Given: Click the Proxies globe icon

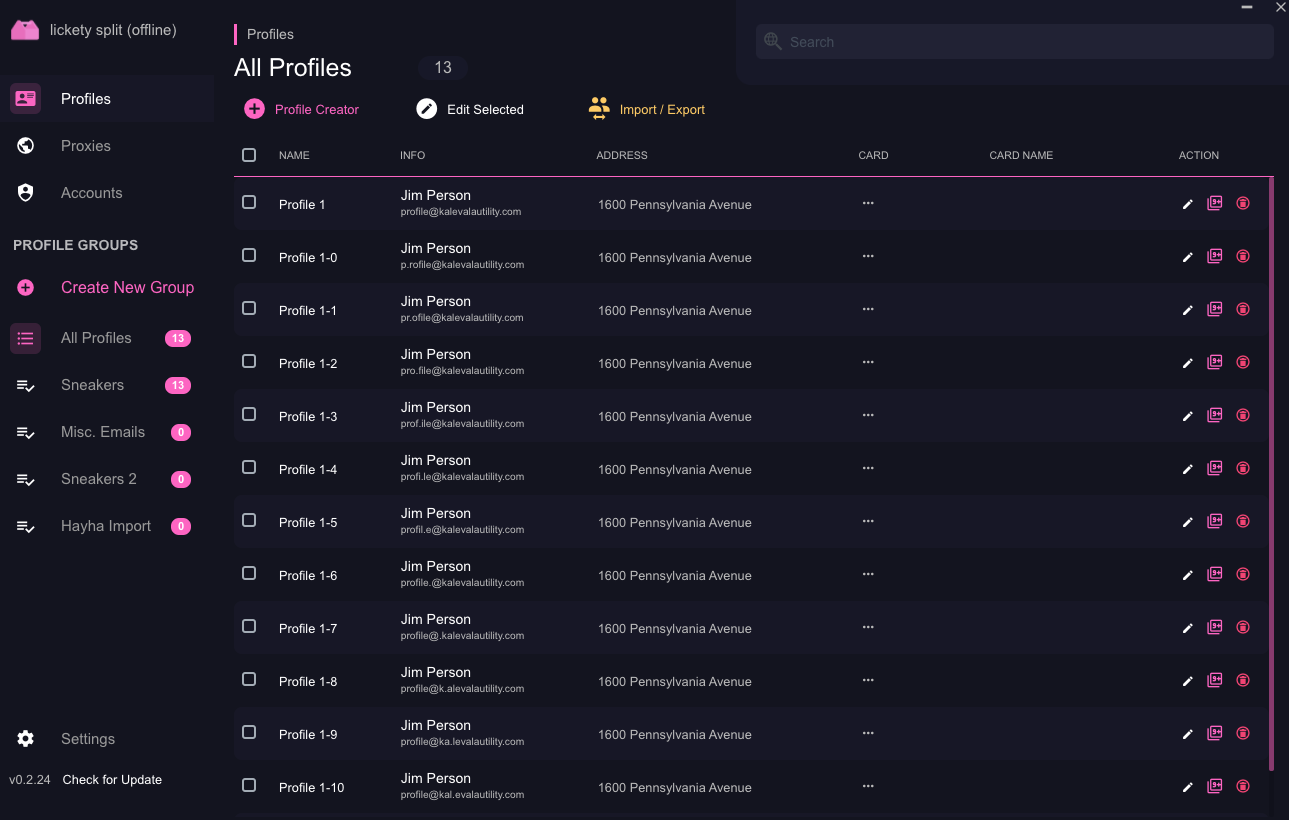Looking at the screenshot, I should (26, 146).
